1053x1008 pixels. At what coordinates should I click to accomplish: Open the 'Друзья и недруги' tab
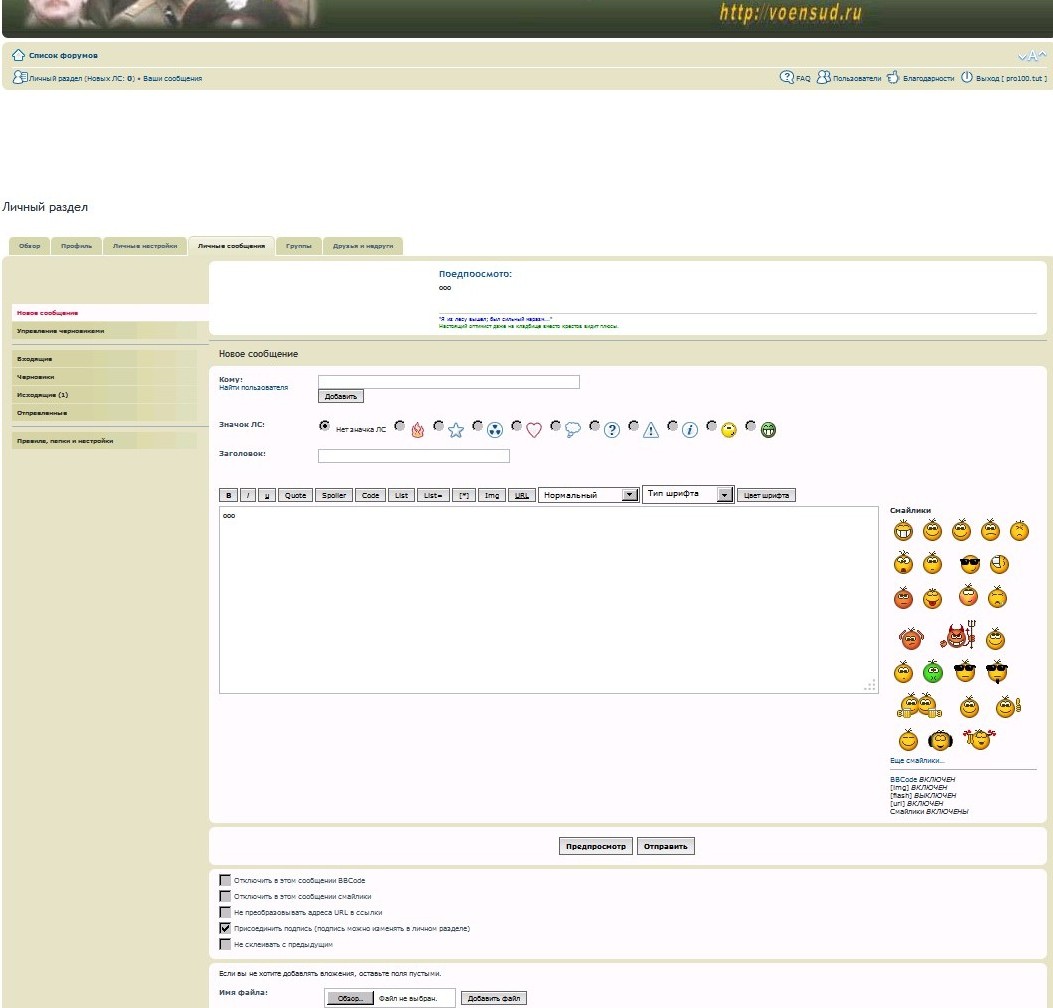[x=362, y=246]
